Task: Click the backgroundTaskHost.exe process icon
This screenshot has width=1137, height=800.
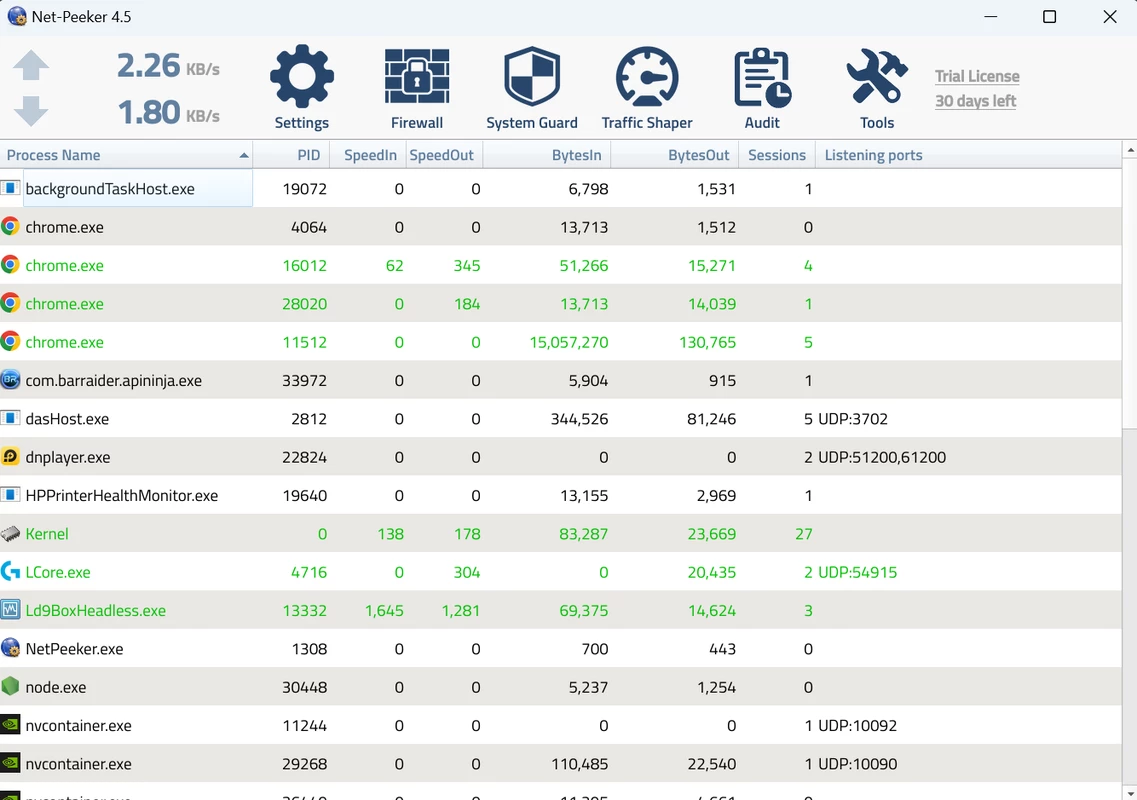Action: 10,189
